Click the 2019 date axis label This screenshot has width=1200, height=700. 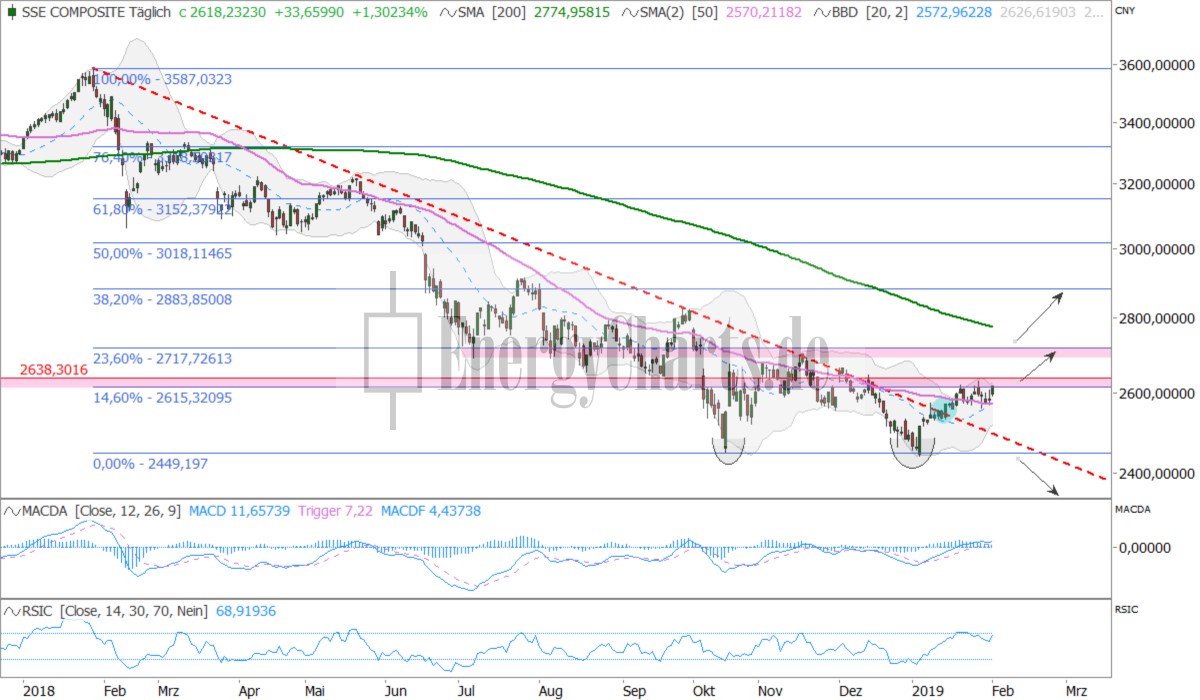[x=928, y=690]
